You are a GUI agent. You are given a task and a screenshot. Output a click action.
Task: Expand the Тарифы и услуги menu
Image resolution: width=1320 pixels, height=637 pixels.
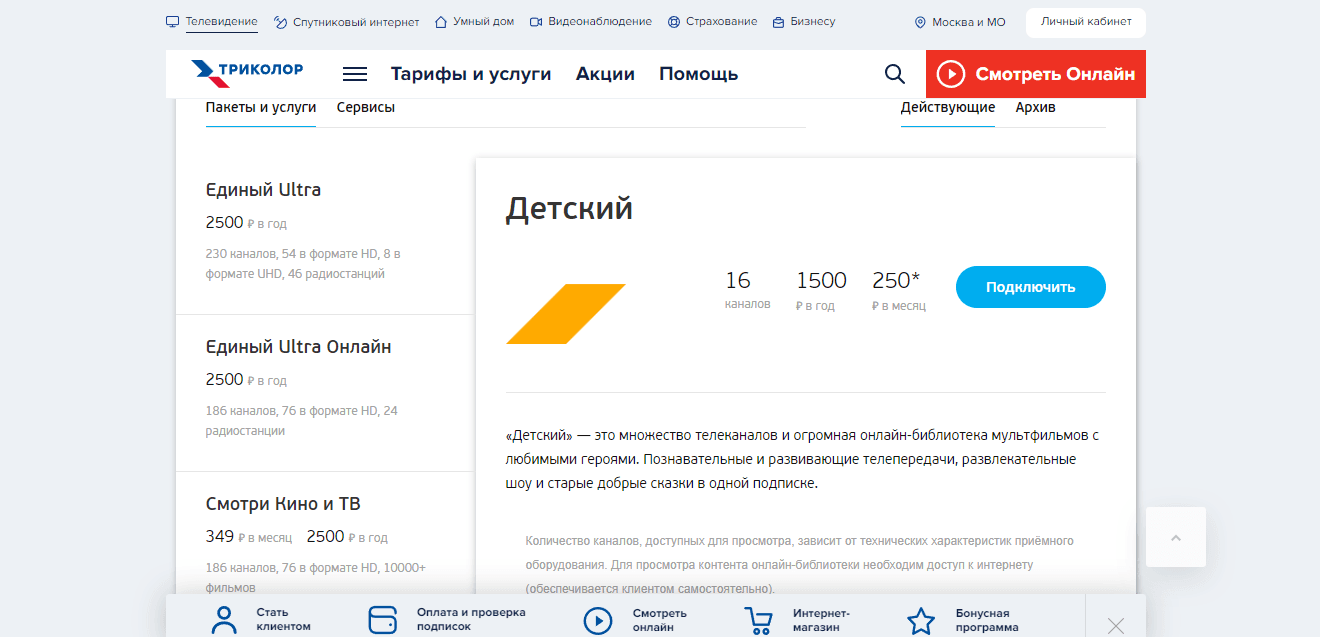point(470,74)
